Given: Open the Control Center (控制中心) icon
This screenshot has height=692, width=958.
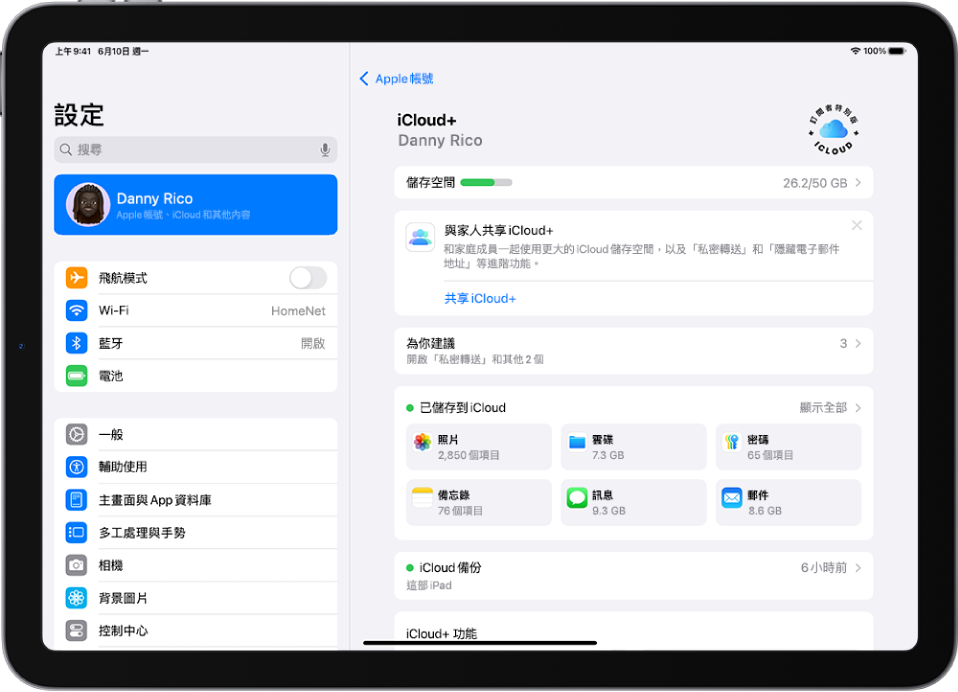Looking at the screenshot, I should tap(76, 630).
